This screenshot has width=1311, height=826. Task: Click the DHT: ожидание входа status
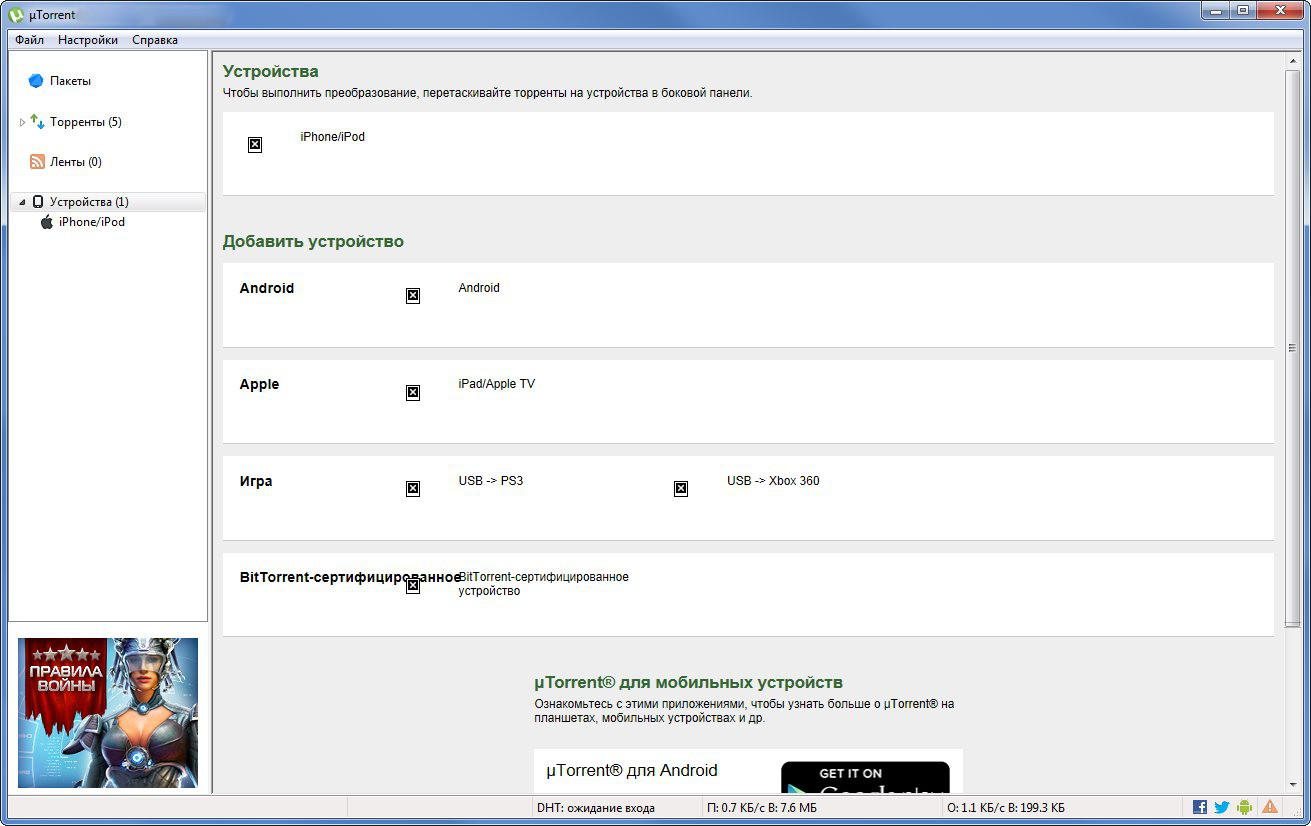[596, 808]
